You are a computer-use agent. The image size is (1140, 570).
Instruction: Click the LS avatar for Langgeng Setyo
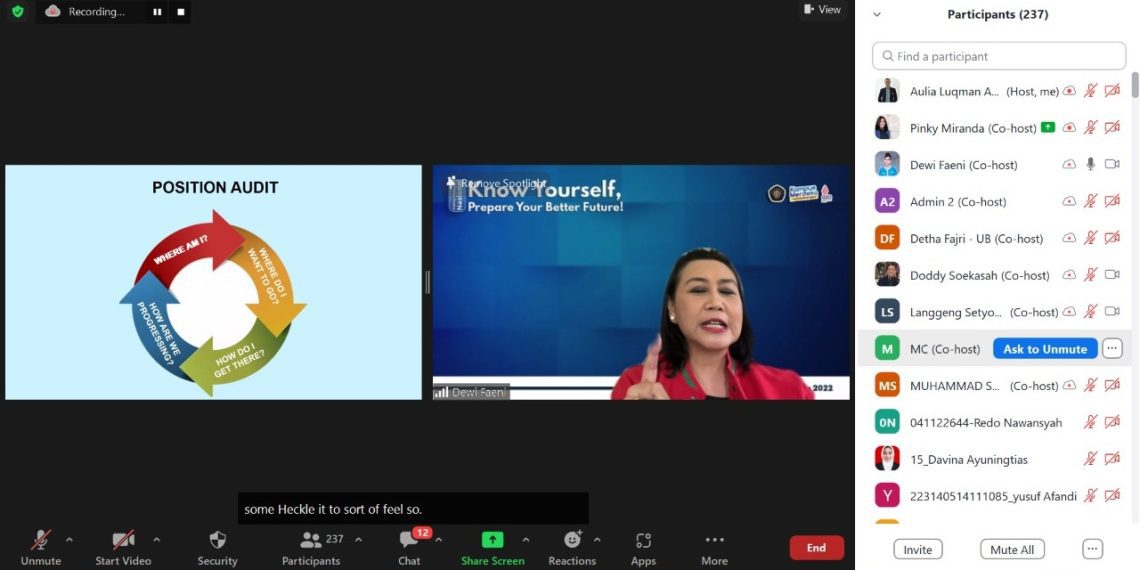[887, 311]
